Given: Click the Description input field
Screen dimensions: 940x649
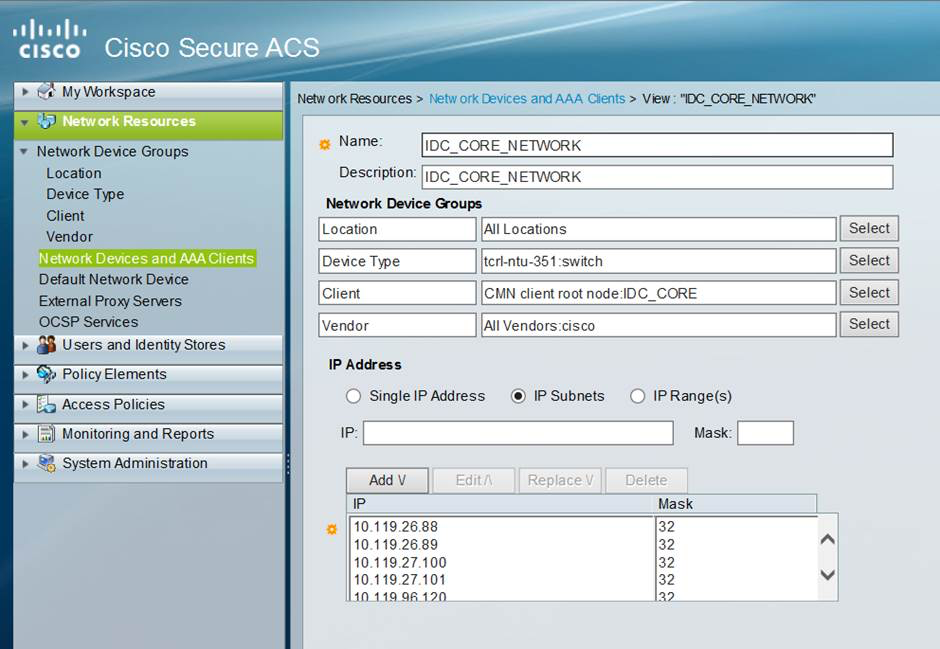Looking at the screenshot, I should coord(657,177).
